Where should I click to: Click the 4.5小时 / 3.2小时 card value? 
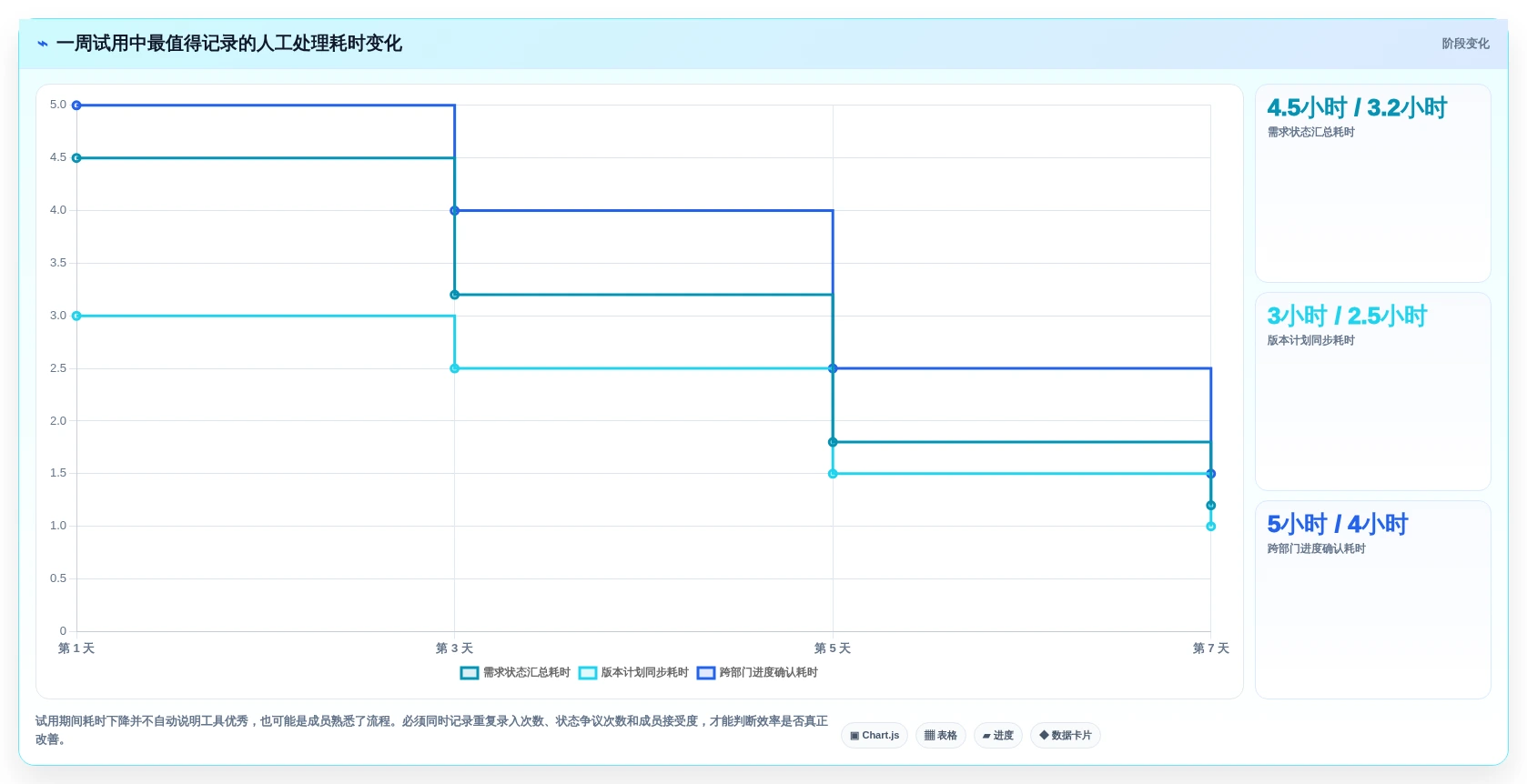[x=1357, y=107]
